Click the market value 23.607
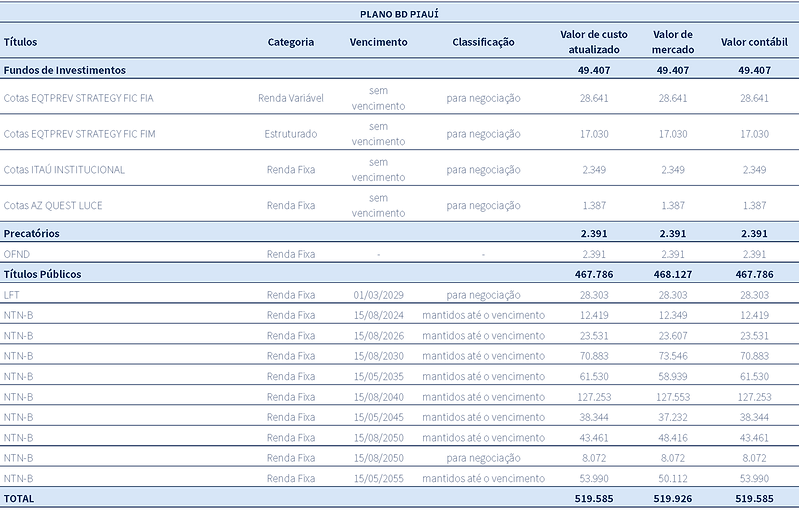Screen dimensions: 799x527 [x=673, y=335]
